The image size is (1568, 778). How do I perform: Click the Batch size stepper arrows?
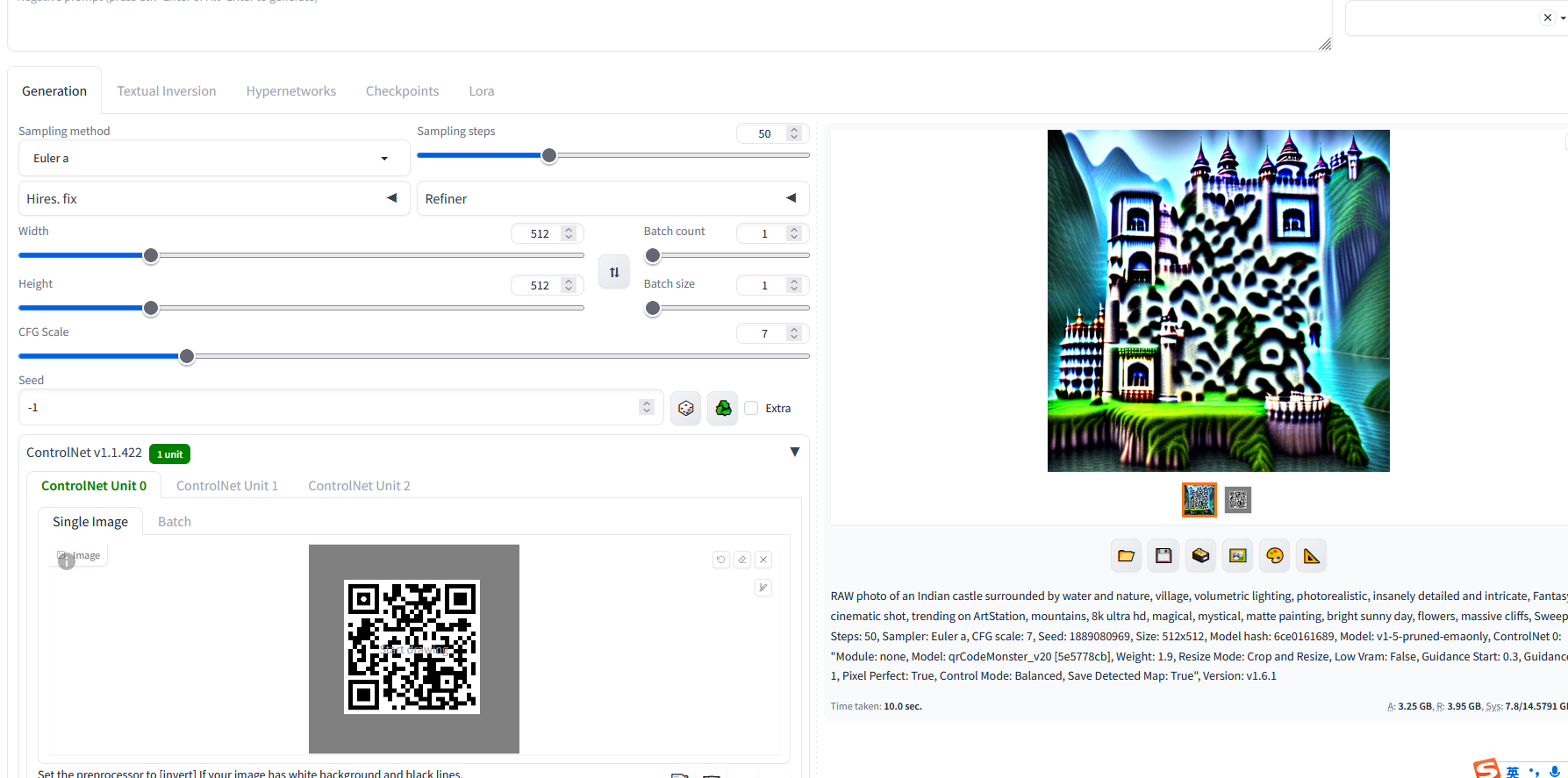[x=794, y=285]
